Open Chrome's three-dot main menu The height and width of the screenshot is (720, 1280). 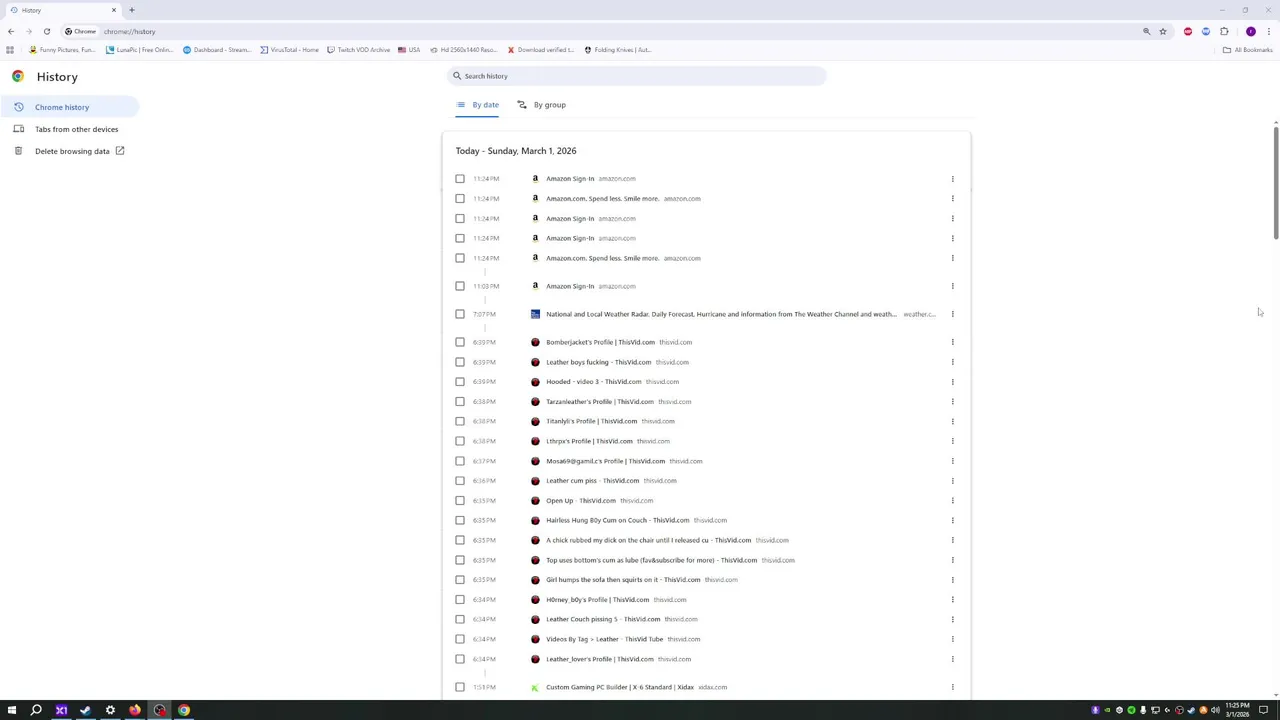(1269, 31)
